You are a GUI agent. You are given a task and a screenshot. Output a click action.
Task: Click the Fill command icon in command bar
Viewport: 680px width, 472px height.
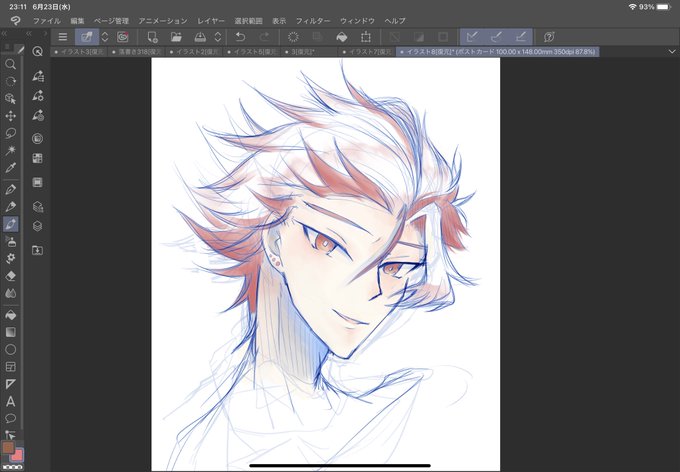(342, 37)
